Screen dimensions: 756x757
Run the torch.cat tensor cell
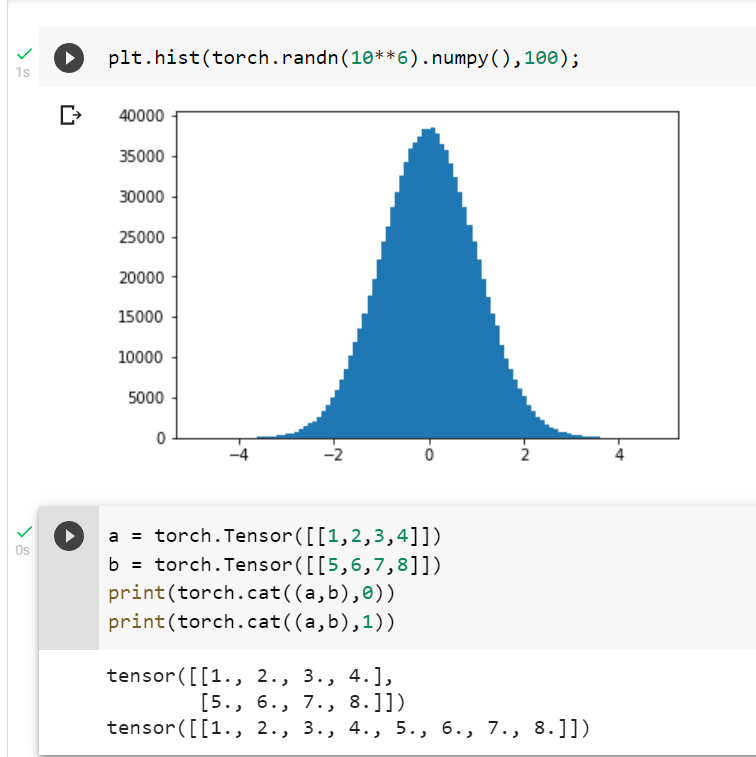click(x=69, y=536)
